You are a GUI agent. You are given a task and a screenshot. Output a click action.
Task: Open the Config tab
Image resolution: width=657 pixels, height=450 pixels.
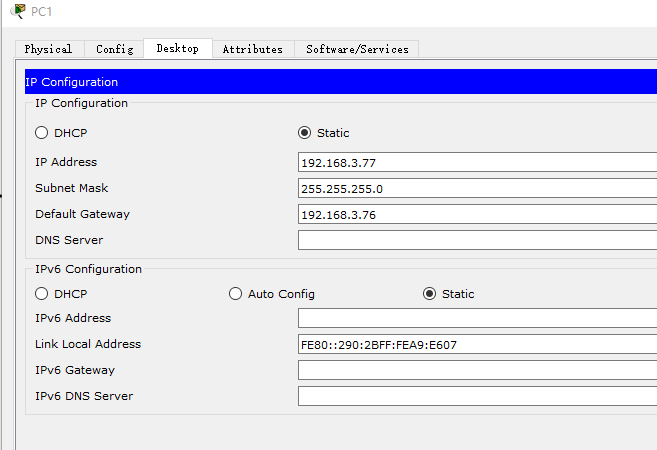pyautogui.click(x=114, y=49)
